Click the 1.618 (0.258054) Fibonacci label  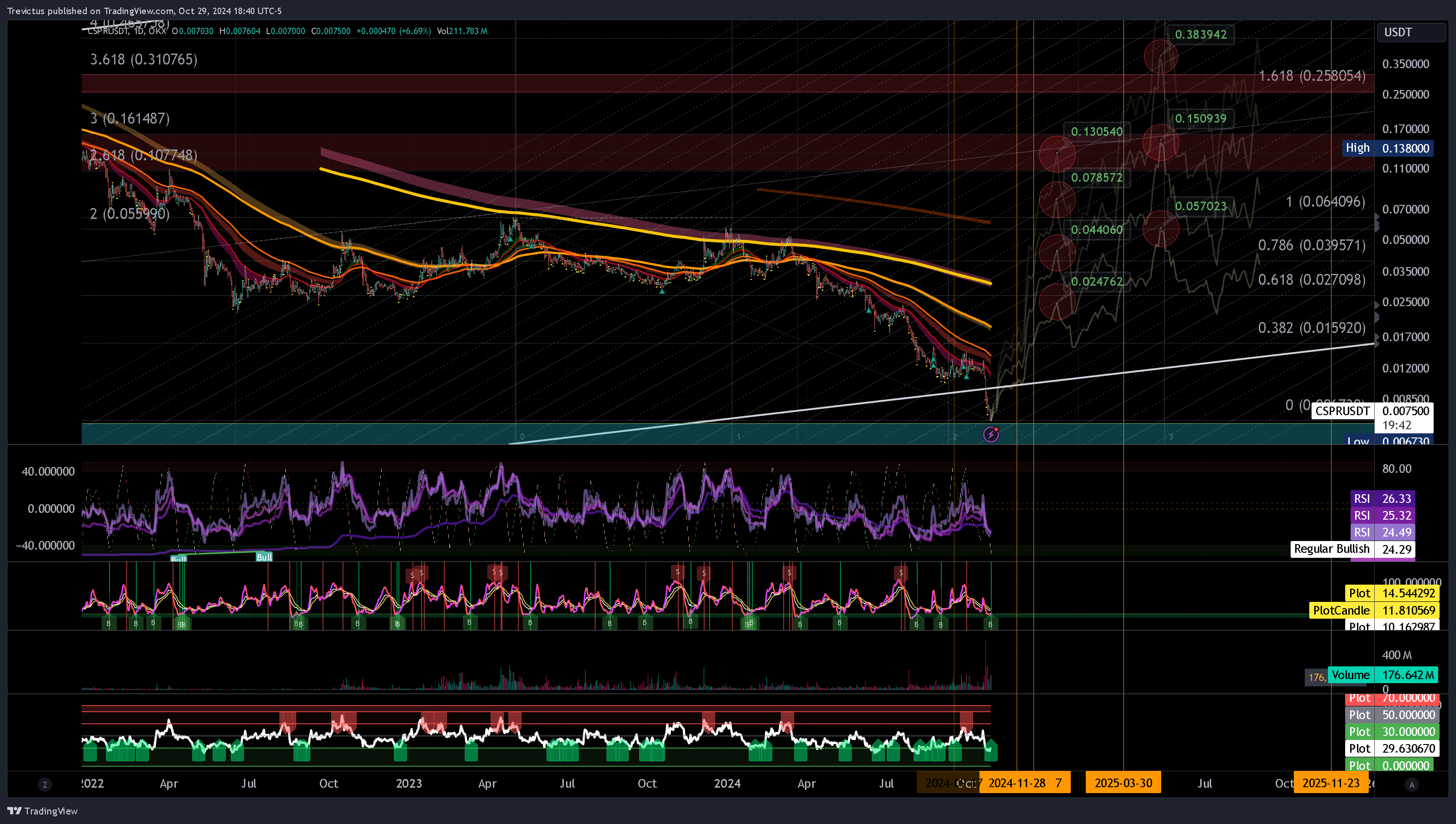(x=1312, y=76)
